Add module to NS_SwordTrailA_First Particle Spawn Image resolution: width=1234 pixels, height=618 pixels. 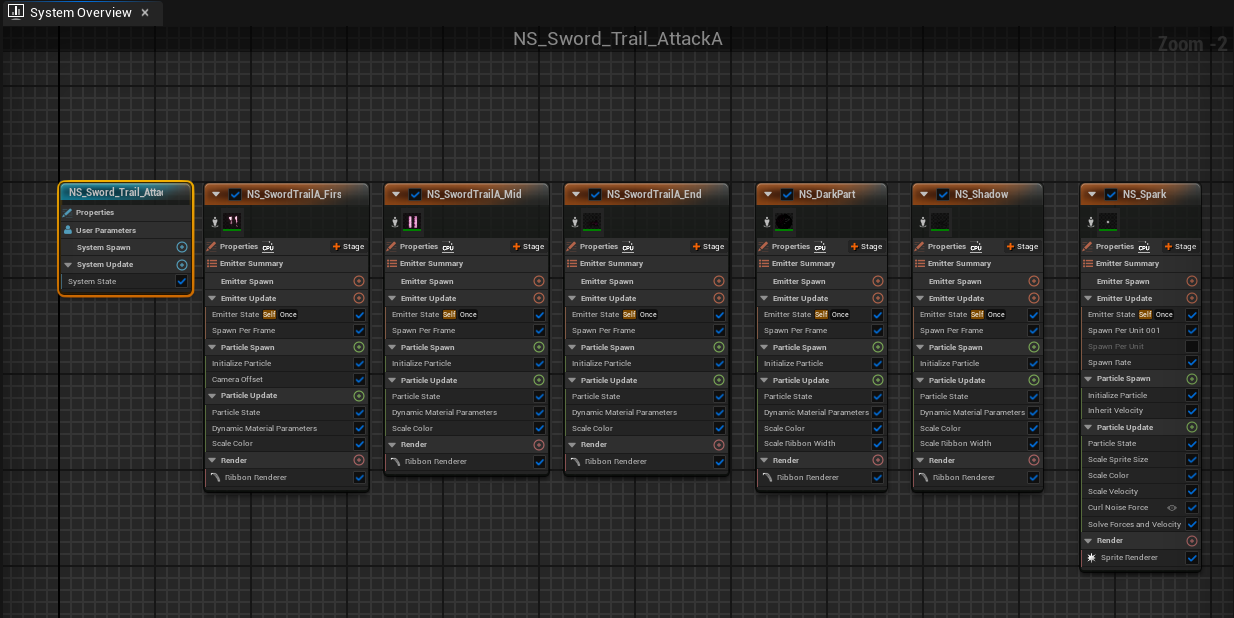359,347
